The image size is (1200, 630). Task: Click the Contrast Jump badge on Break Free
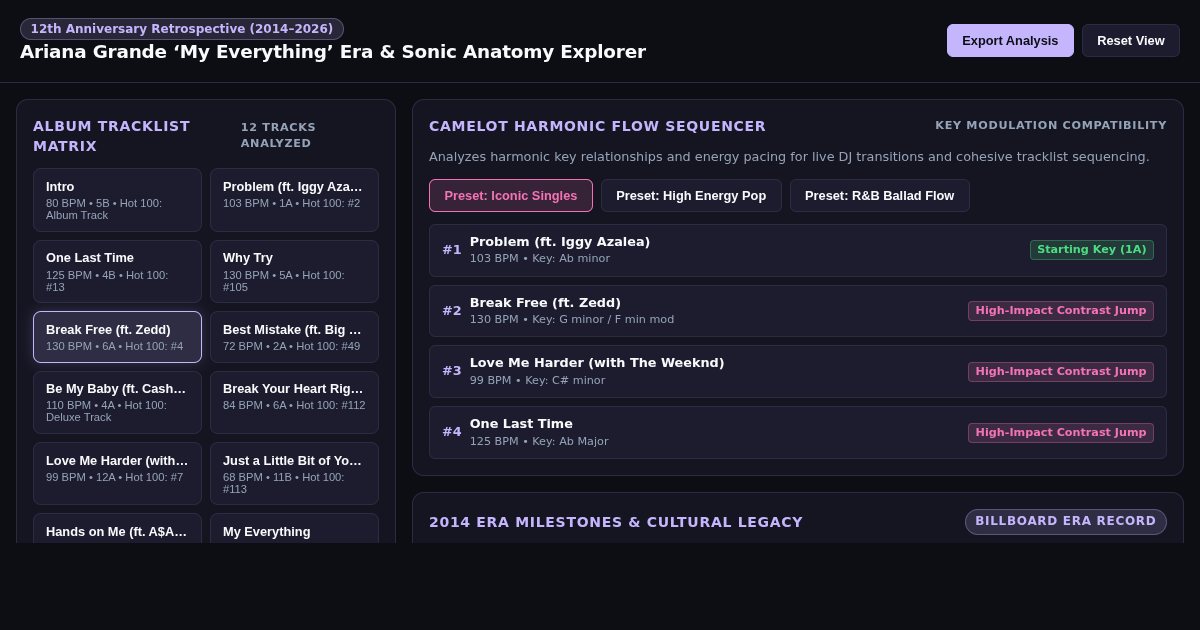(1061, 311)
